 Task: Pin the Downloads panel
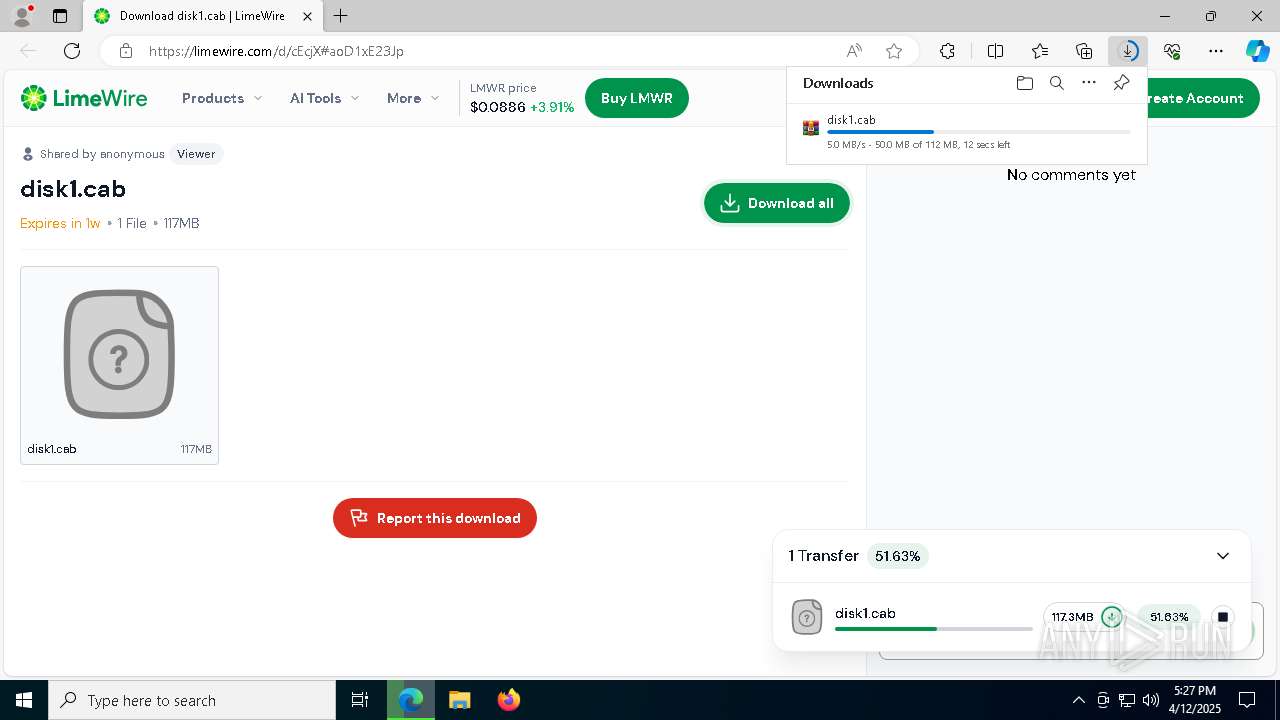(x=1121, y=83)
